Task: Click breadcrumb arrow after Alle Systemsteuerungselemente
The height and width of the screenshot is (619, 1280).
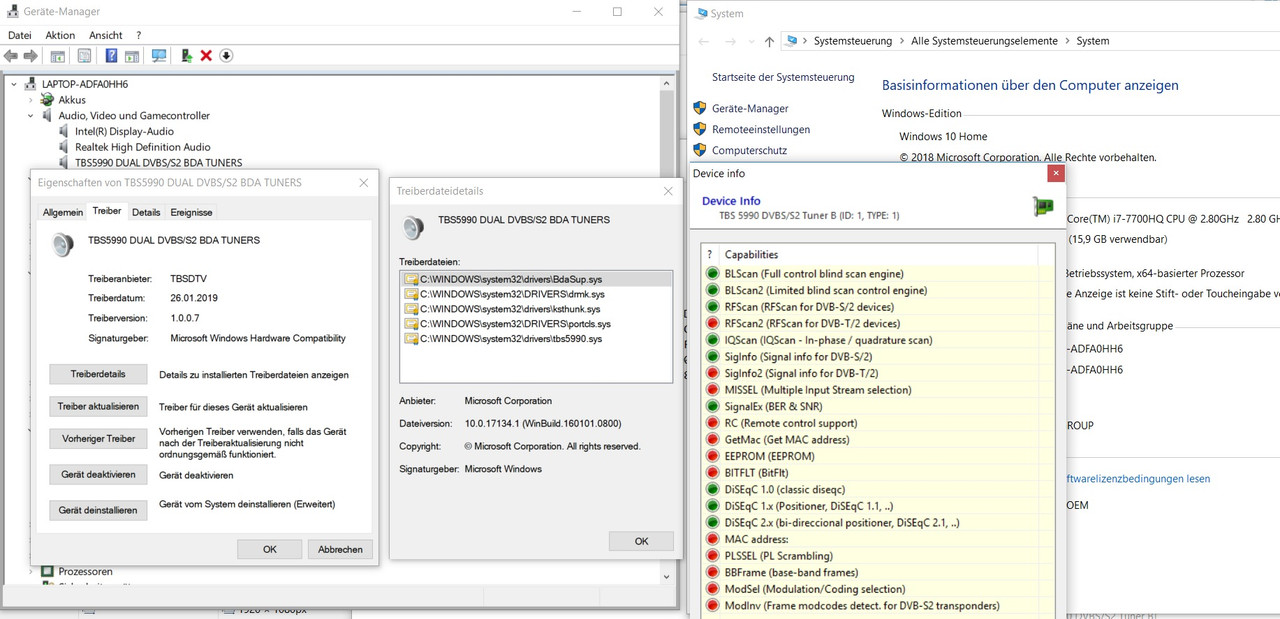Action: pos(1067,41)
